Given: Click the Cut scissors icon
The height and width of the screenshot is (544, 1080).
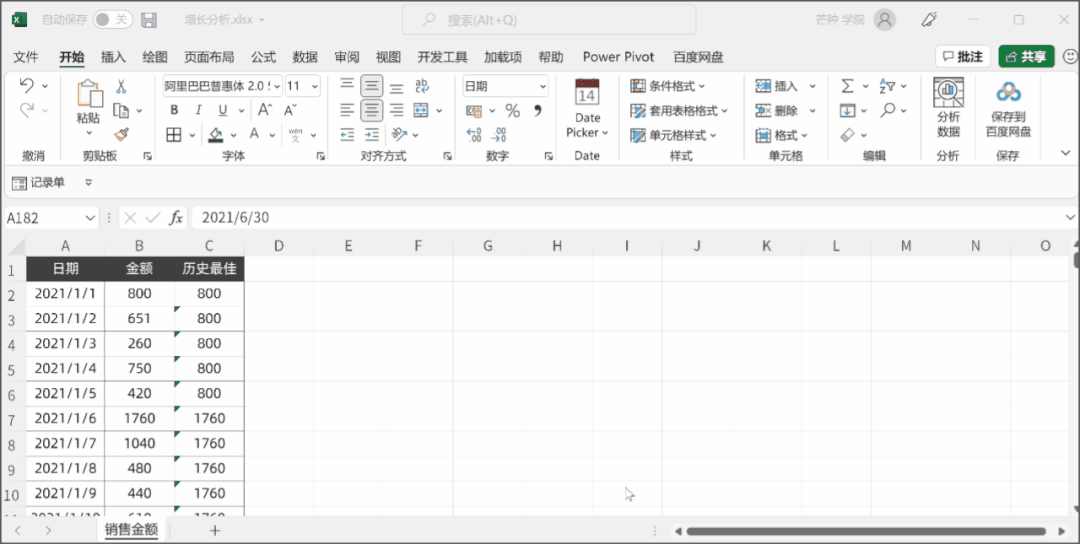Looking at the screenshot, I should pyautogui.click(x=121, y=87).
